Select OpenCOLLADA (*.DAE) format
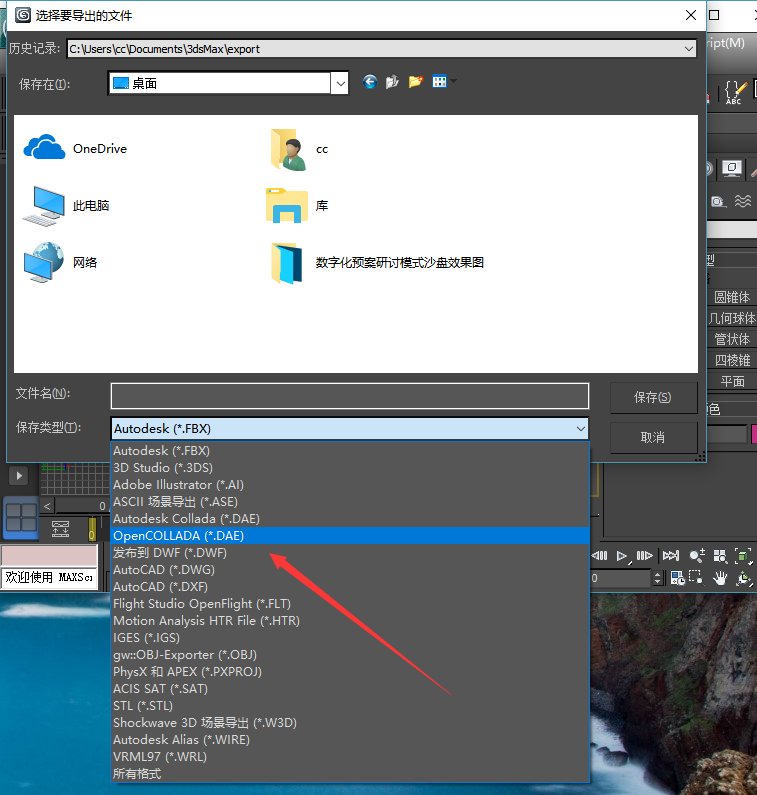This screenshot has width=757, height=795. (x=350, y=535)
